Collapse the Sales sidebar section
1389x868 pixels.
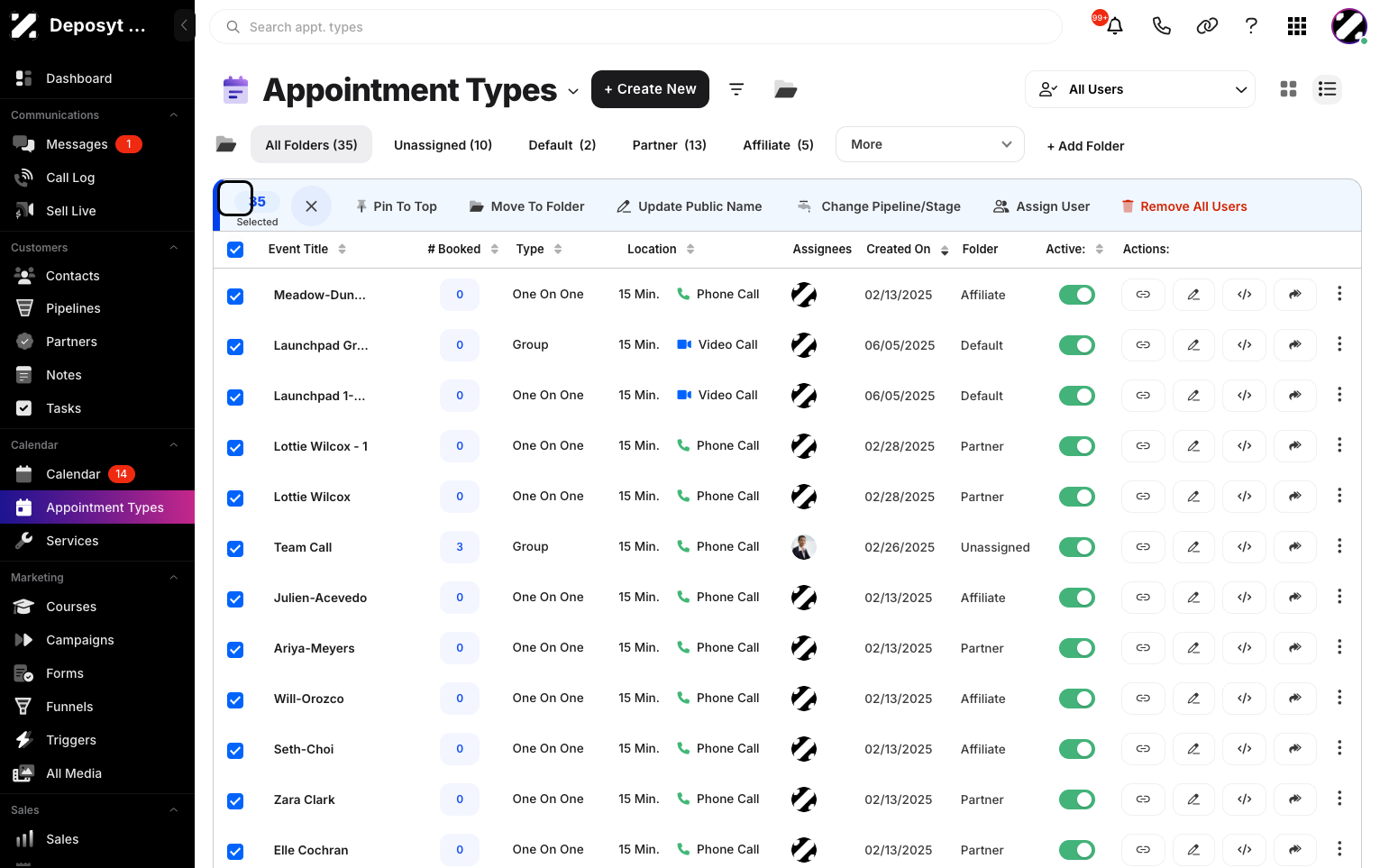click(x=174, y=810)
